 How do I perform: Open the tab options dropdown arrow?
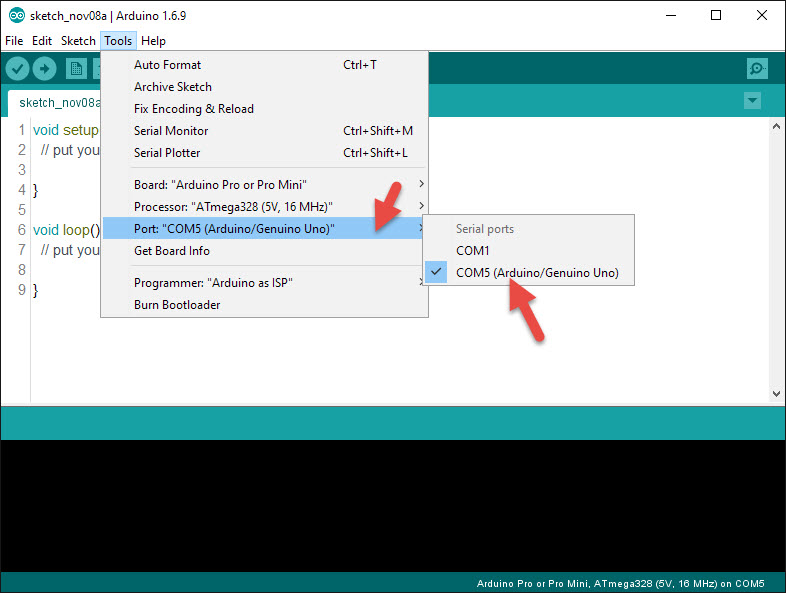pos(752,101)
